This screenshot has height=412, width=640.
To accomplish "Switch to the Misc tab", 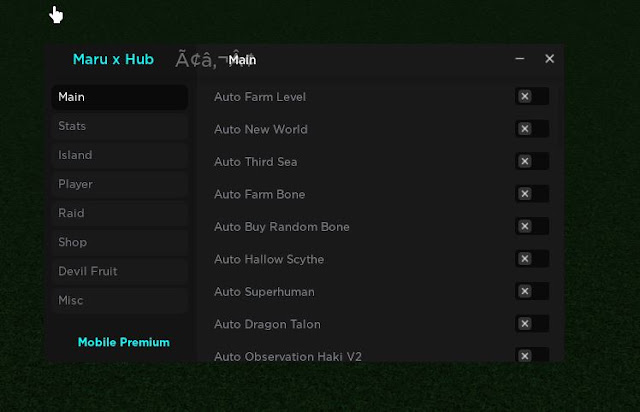I will (119, 300).
